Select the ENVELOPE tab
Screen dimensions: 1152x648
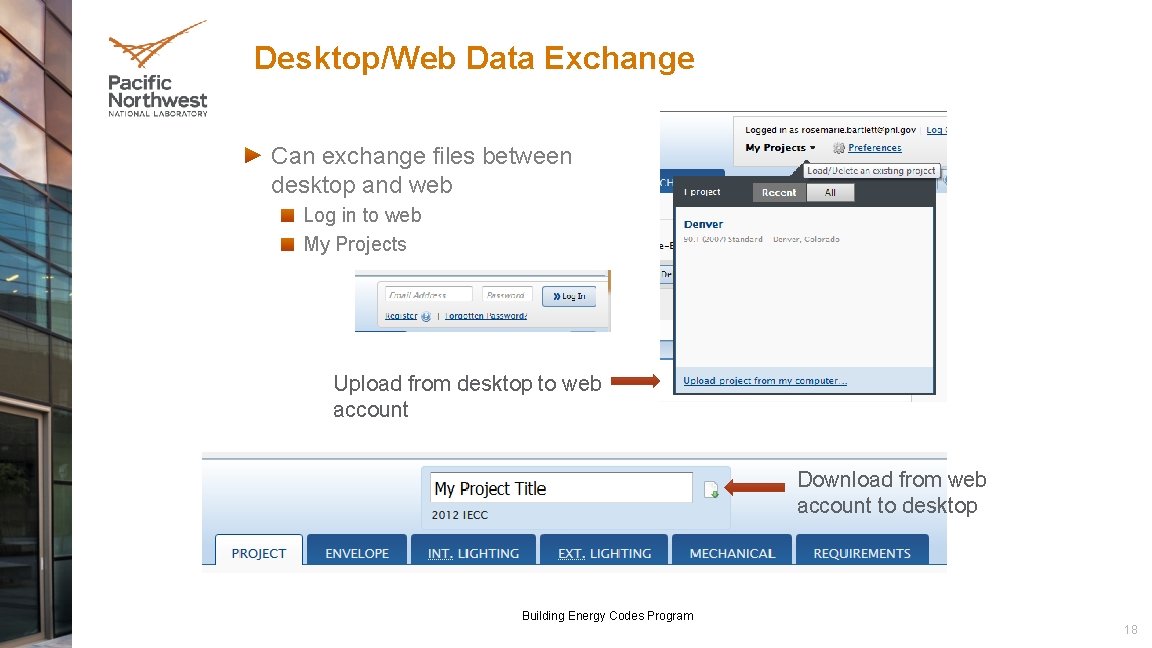point(357,552)
